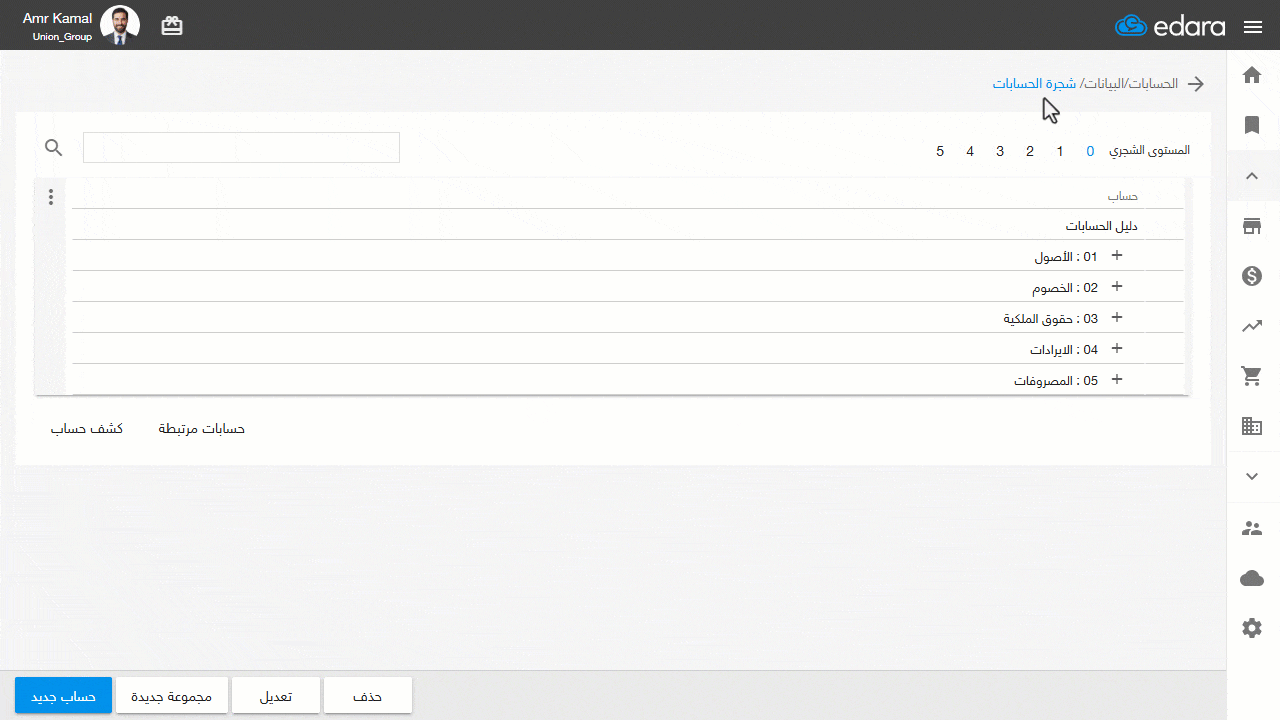
Task: Click the gift box icon in header
Action: point(172,26)
